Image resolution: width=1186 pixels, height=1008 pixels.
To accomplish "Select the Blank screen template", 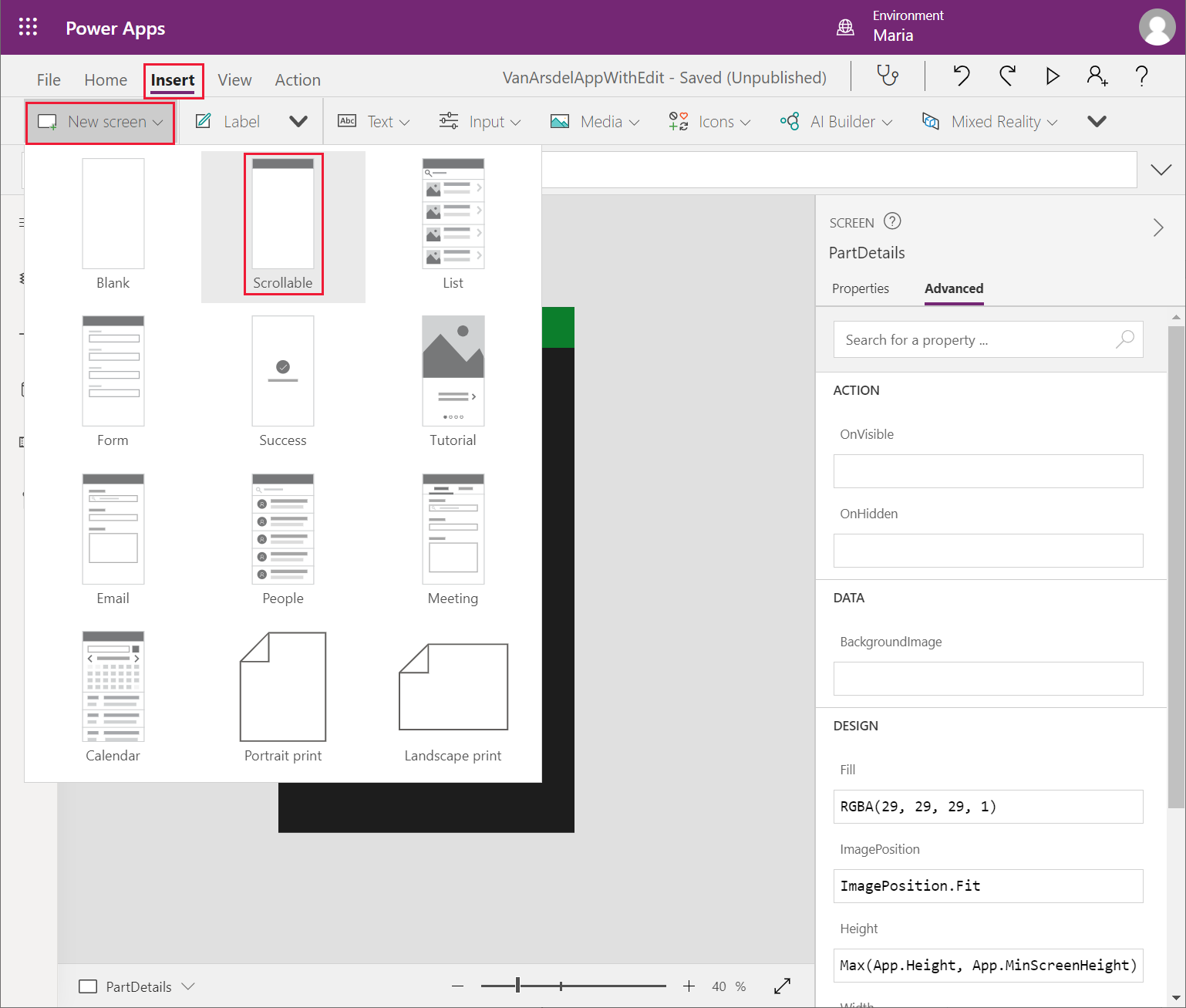I will 113,224.
